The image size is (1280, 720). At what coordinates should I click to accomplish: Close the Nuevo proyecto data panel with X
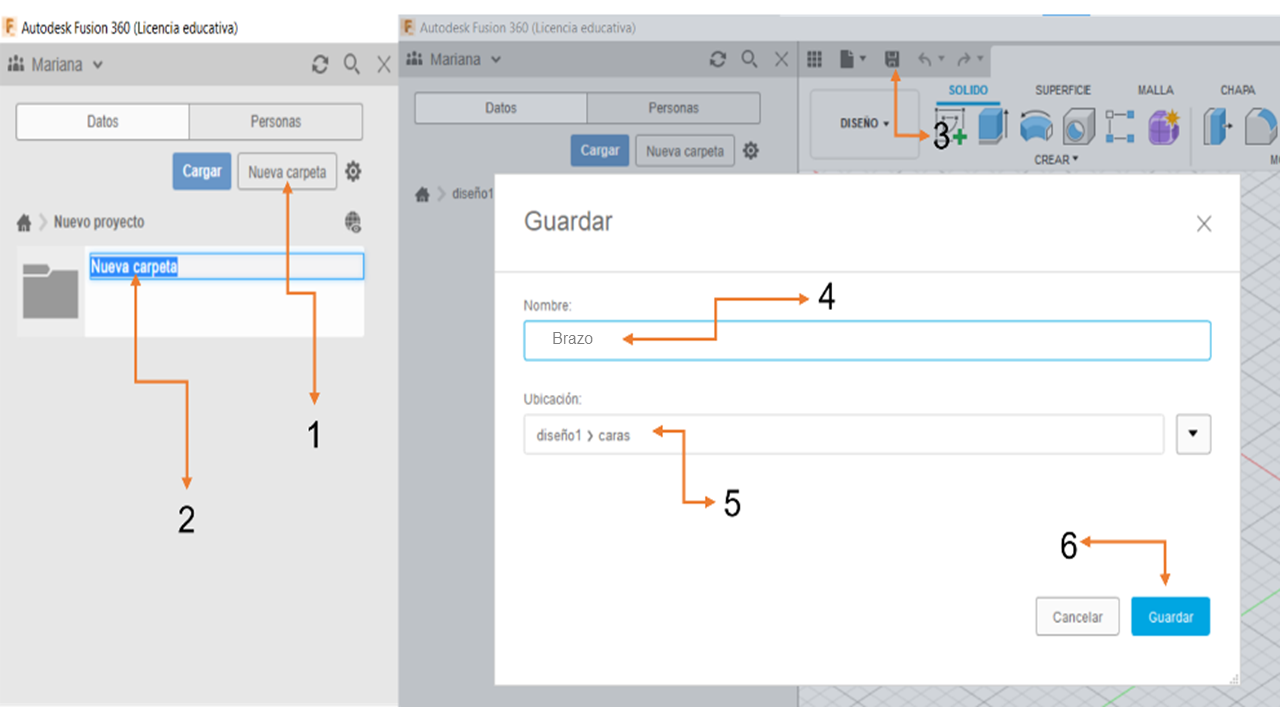tap(384, 65)
